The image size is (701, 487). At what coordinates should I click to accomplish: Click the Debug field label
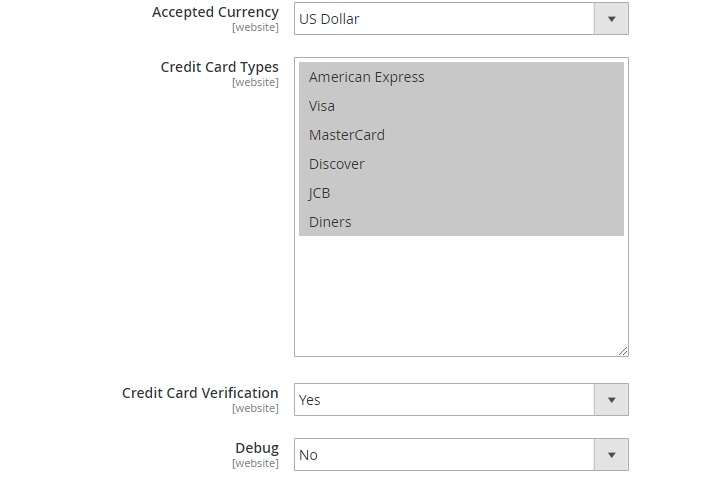(257, 448)
